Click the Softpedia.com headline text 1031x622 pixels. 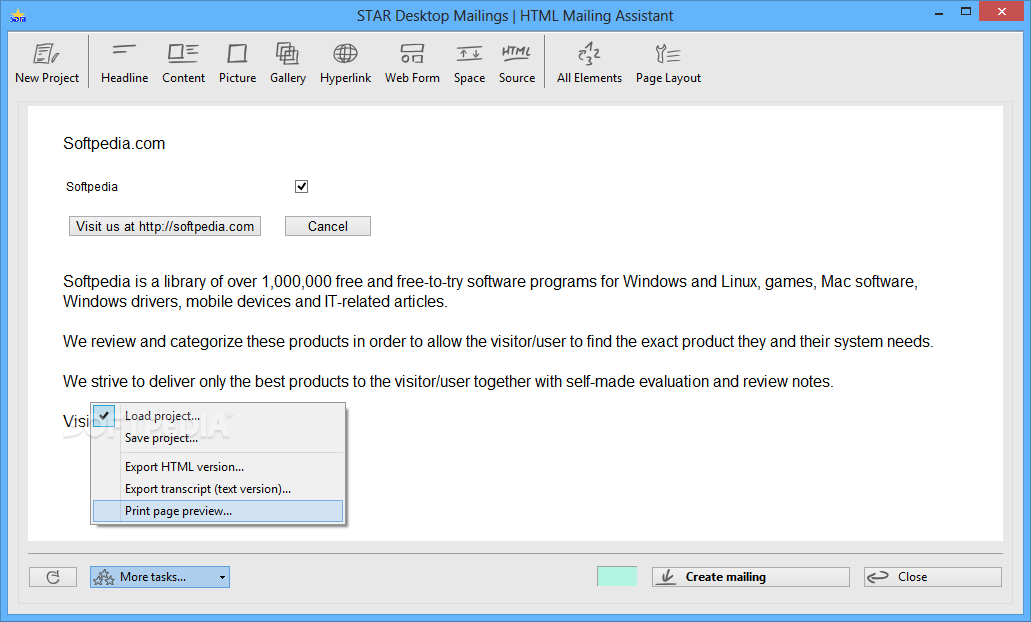coord(114,143)
